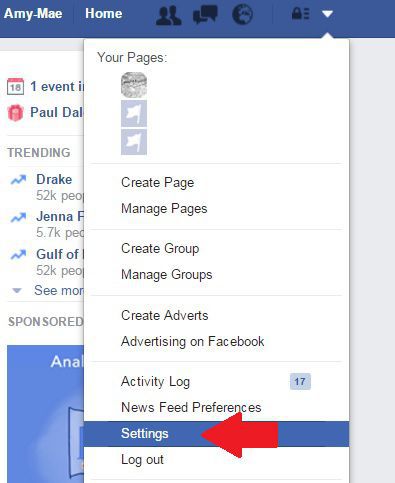Go to Home
The width and height of the screenshot is (395, 483).
[104, 14]
